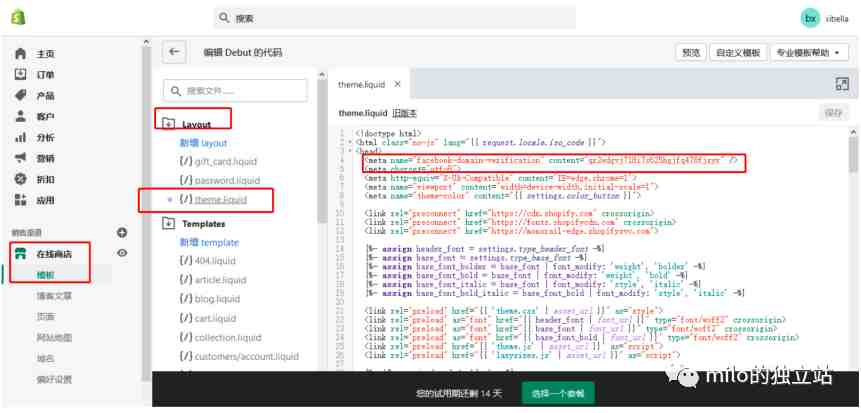Click the file search input field
Image resolution: width=861 pixels, height=413 pixels.
(x=235, y=91)
